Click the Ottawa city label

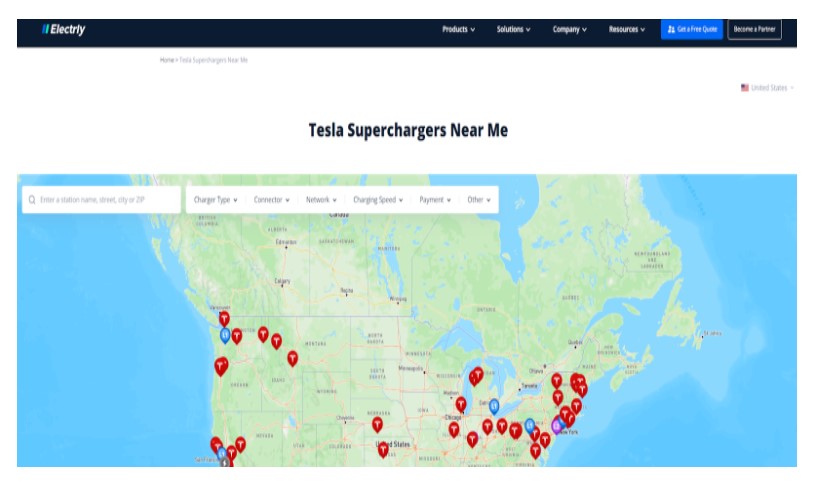pos(536,371)
